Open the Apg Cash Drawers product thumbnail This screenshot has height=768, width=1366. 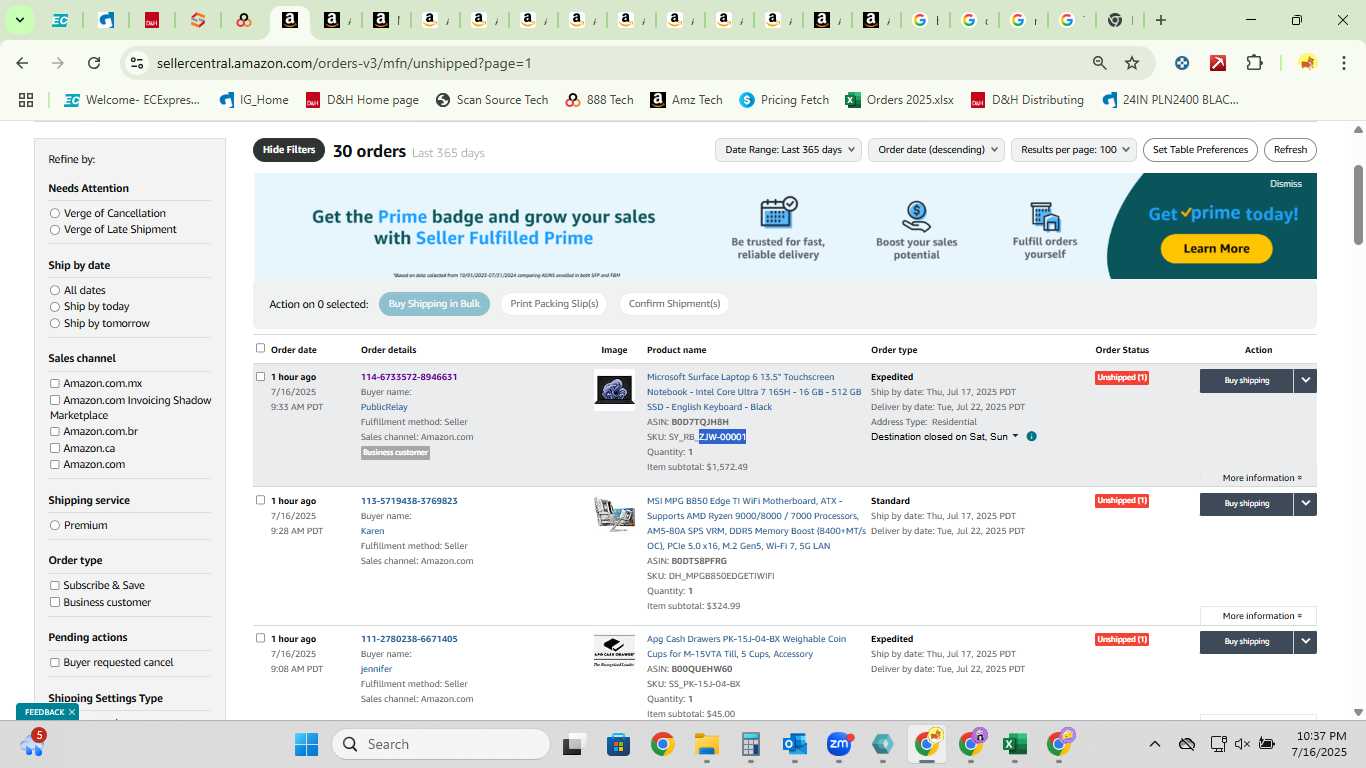[614, 651]
